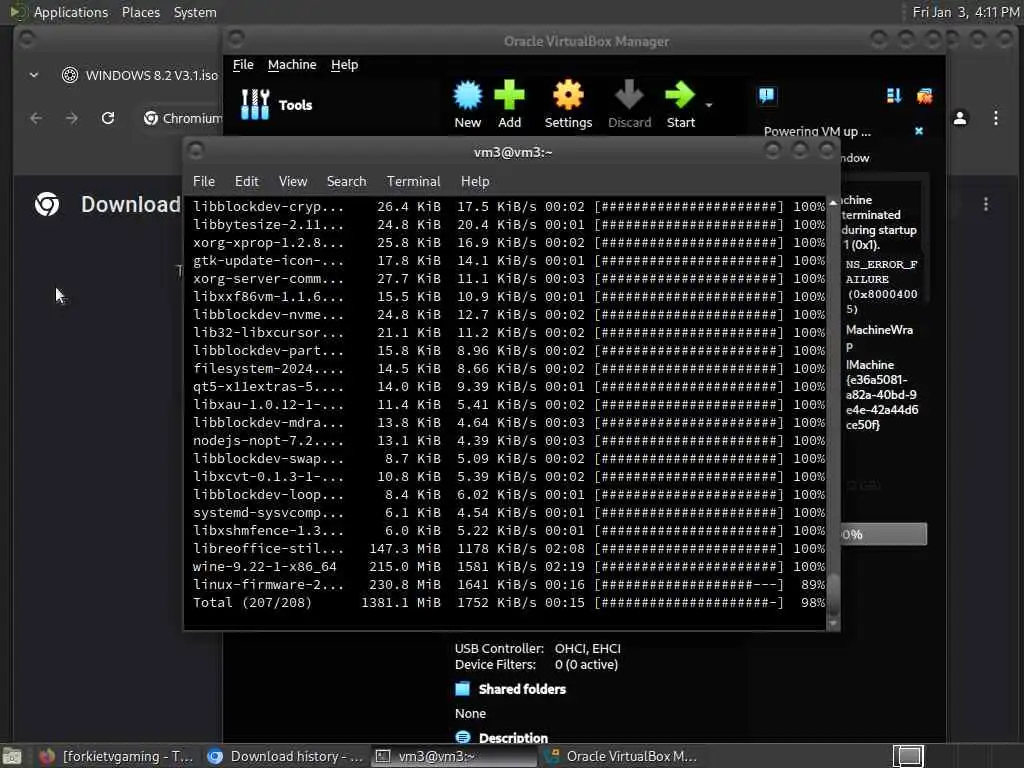This screenshot has height=768, width=1024.
Task: Open Chromium tab search chevron
Action: click(34, 75)
